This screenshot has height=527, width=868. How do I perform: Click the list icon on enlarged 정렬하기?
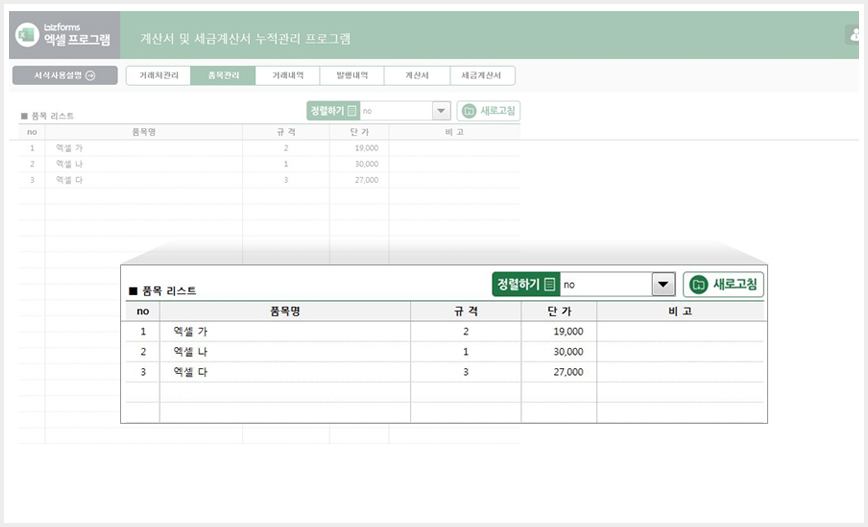(549, 285)
